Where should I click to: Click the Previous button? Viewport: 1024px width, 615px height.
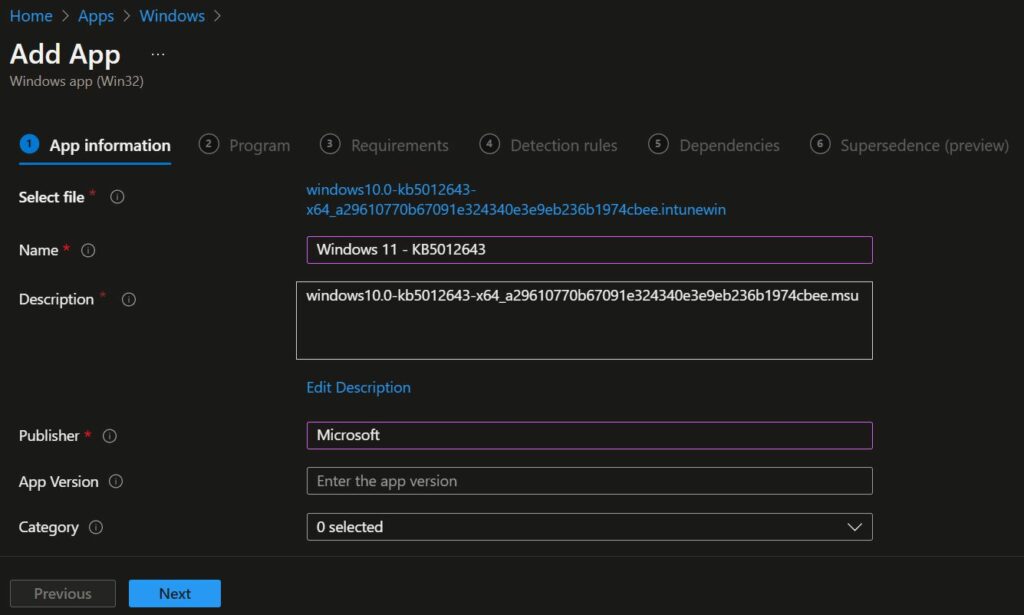point(63,593)
